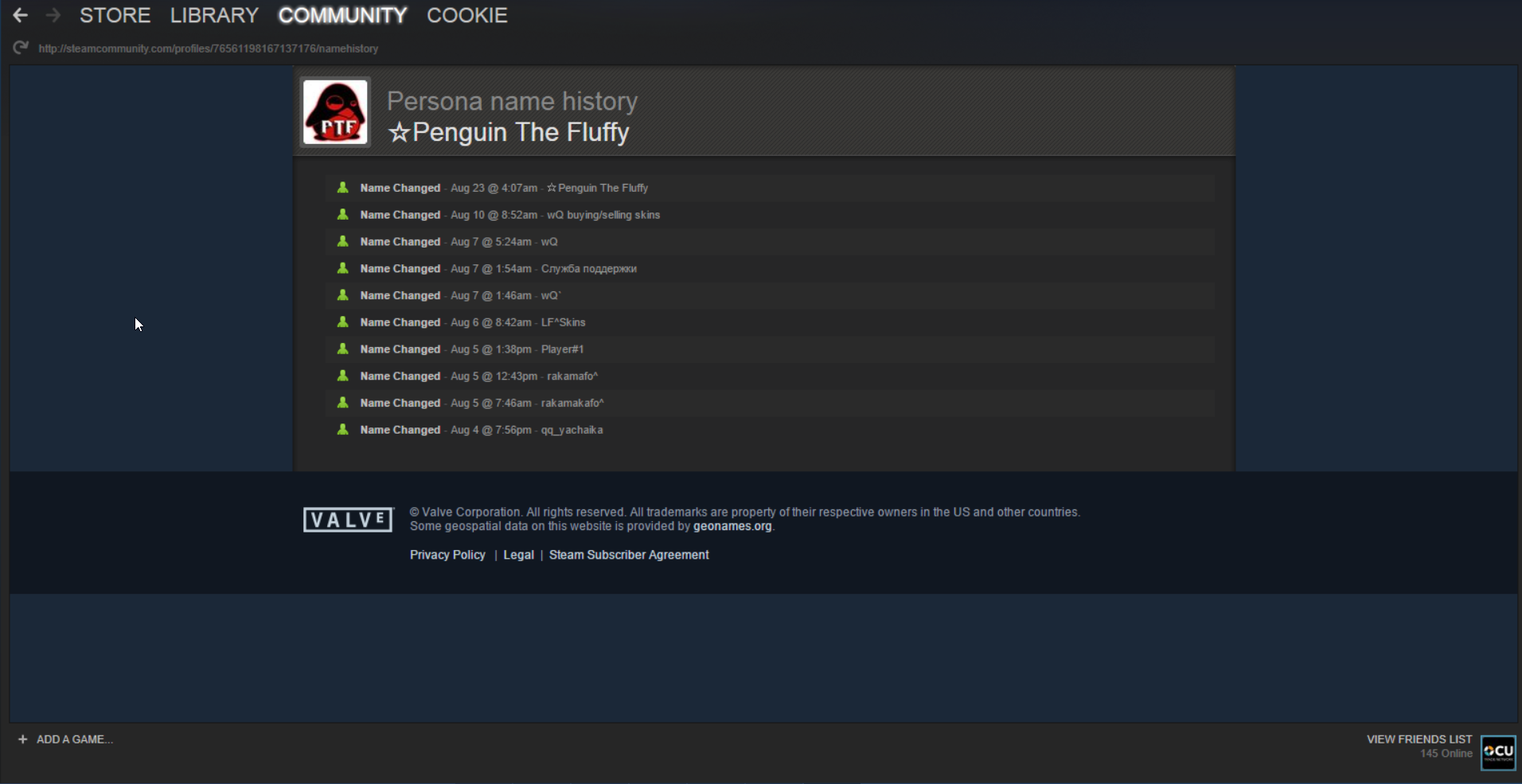Viewport: 1522px width, 784px height.
Task: Click the forward navigation arrow
Action: click(53, 15)
